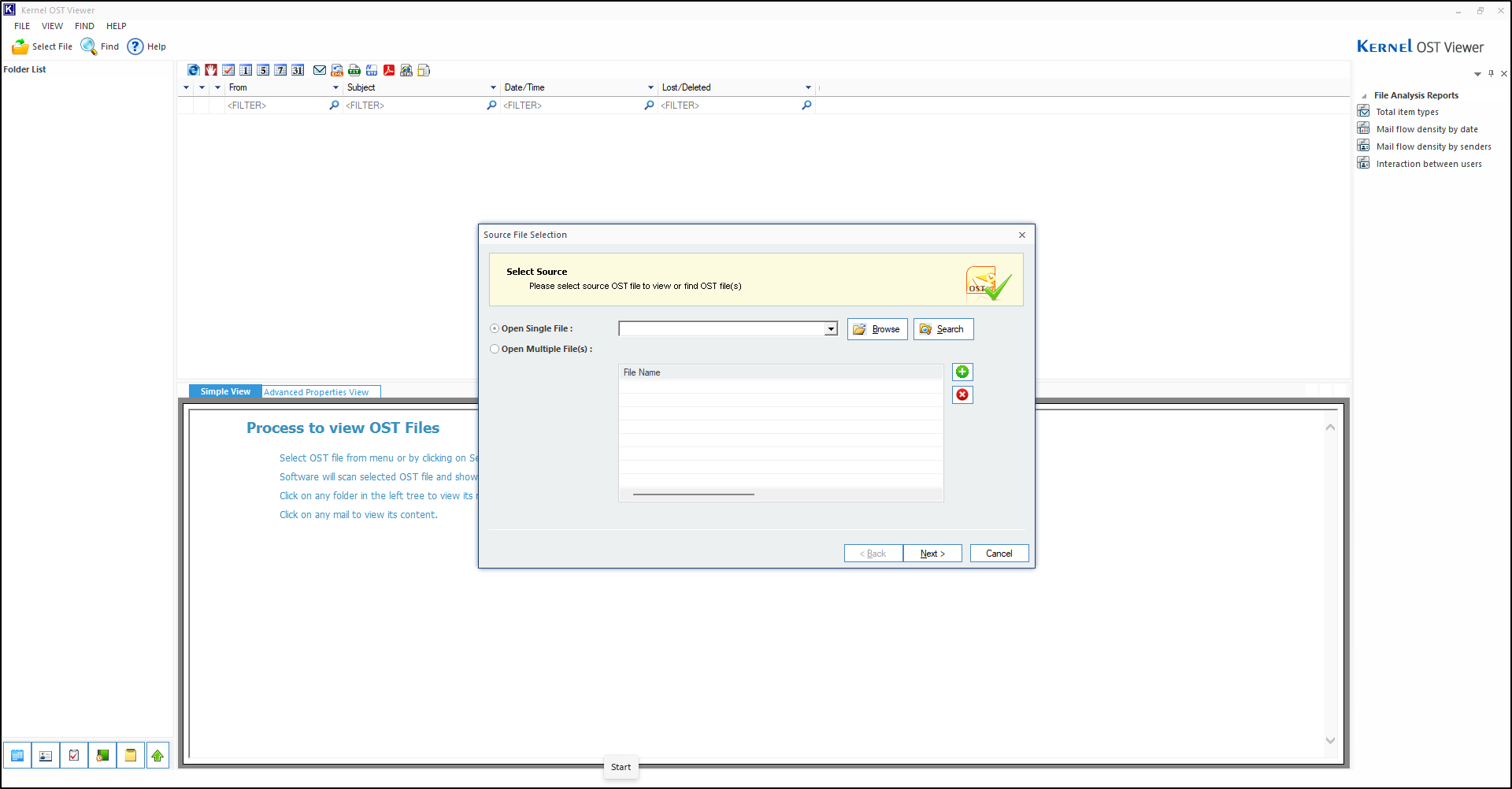
Task: Expand the Date/Time column dropdown arrow
Action: point(650,87)
